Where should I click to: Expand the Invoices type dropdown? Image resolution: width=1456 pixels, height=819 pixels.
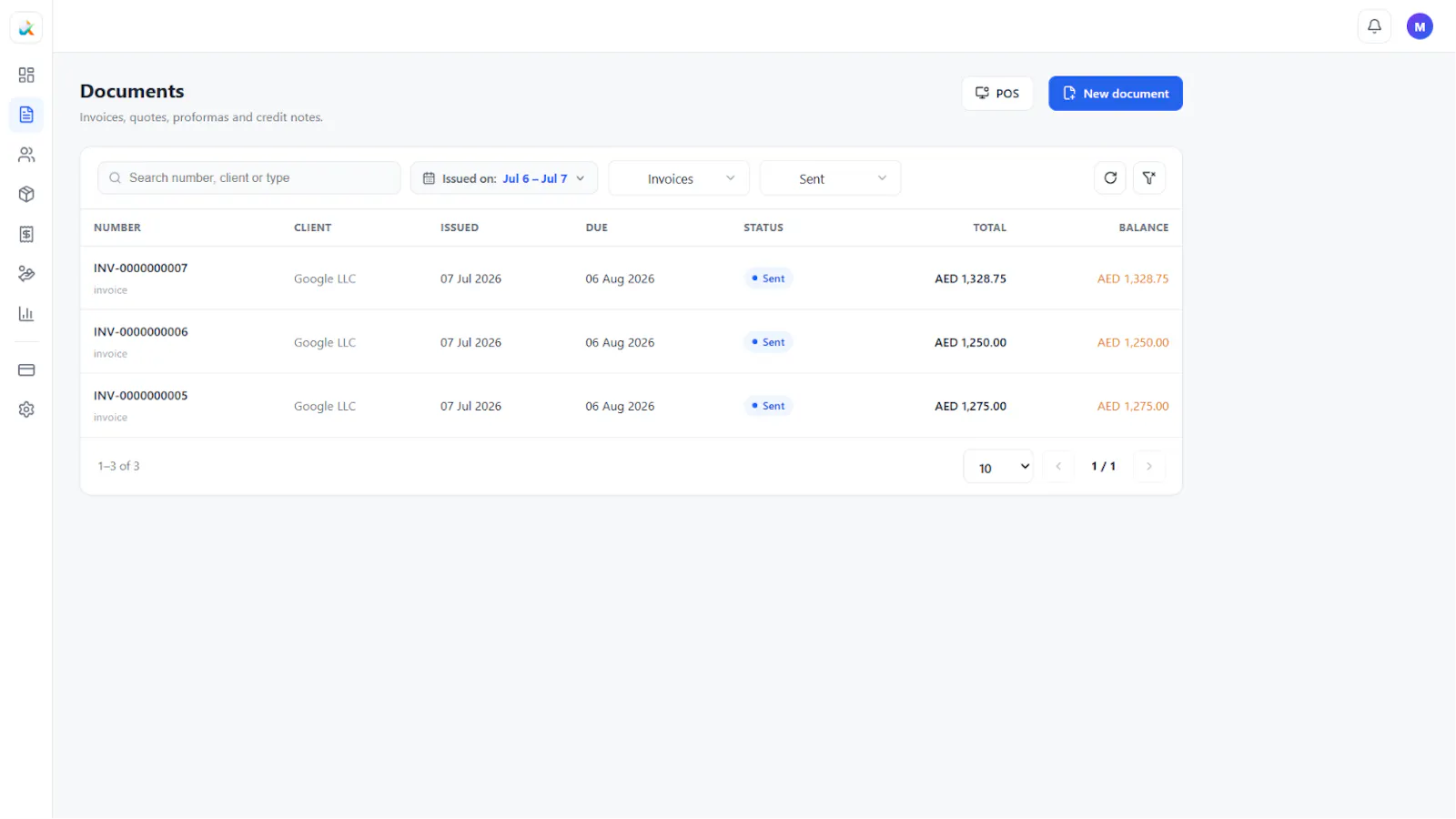coord(679,178)
